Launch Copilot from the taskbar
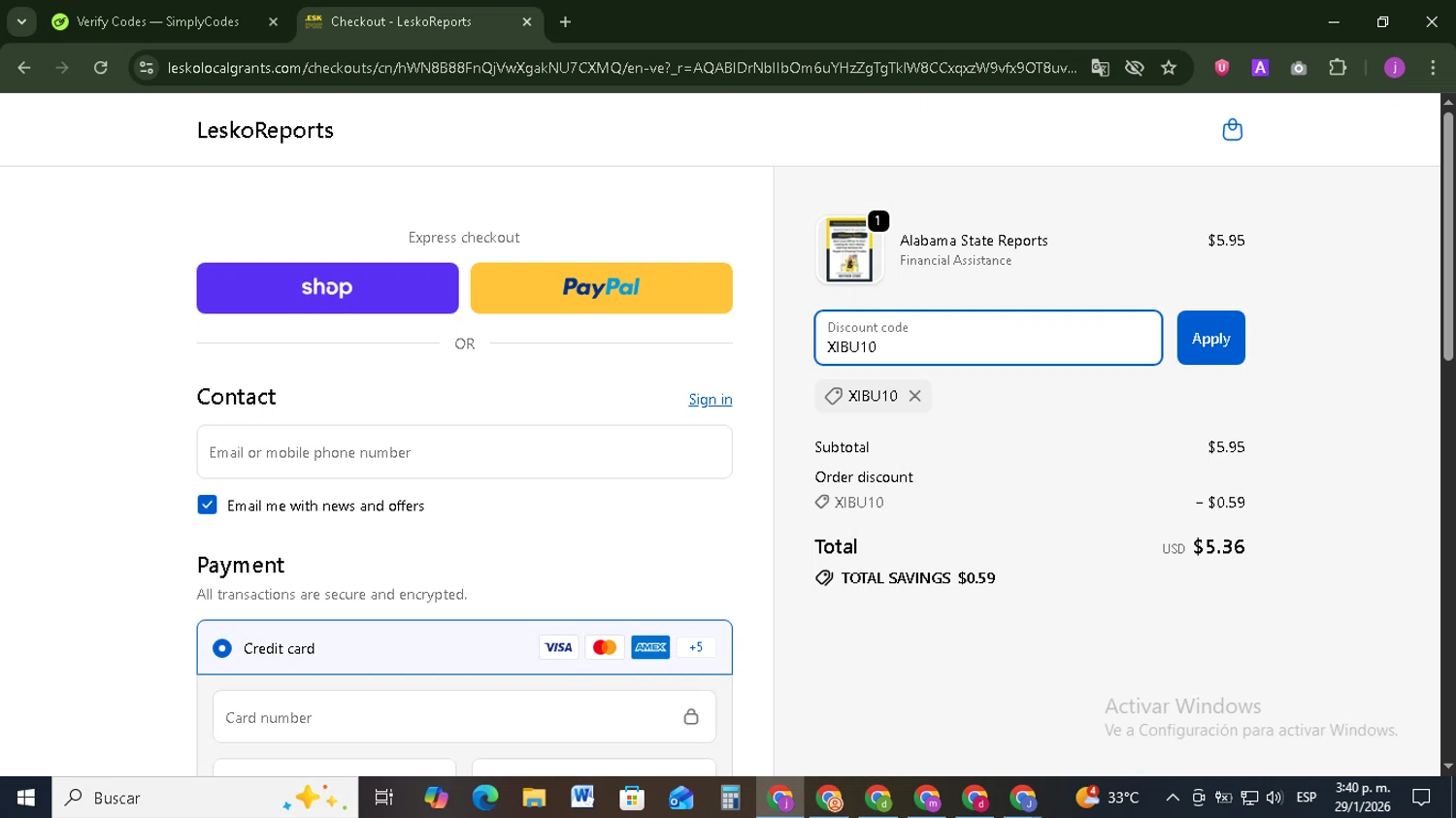 [x=436, y=798]
